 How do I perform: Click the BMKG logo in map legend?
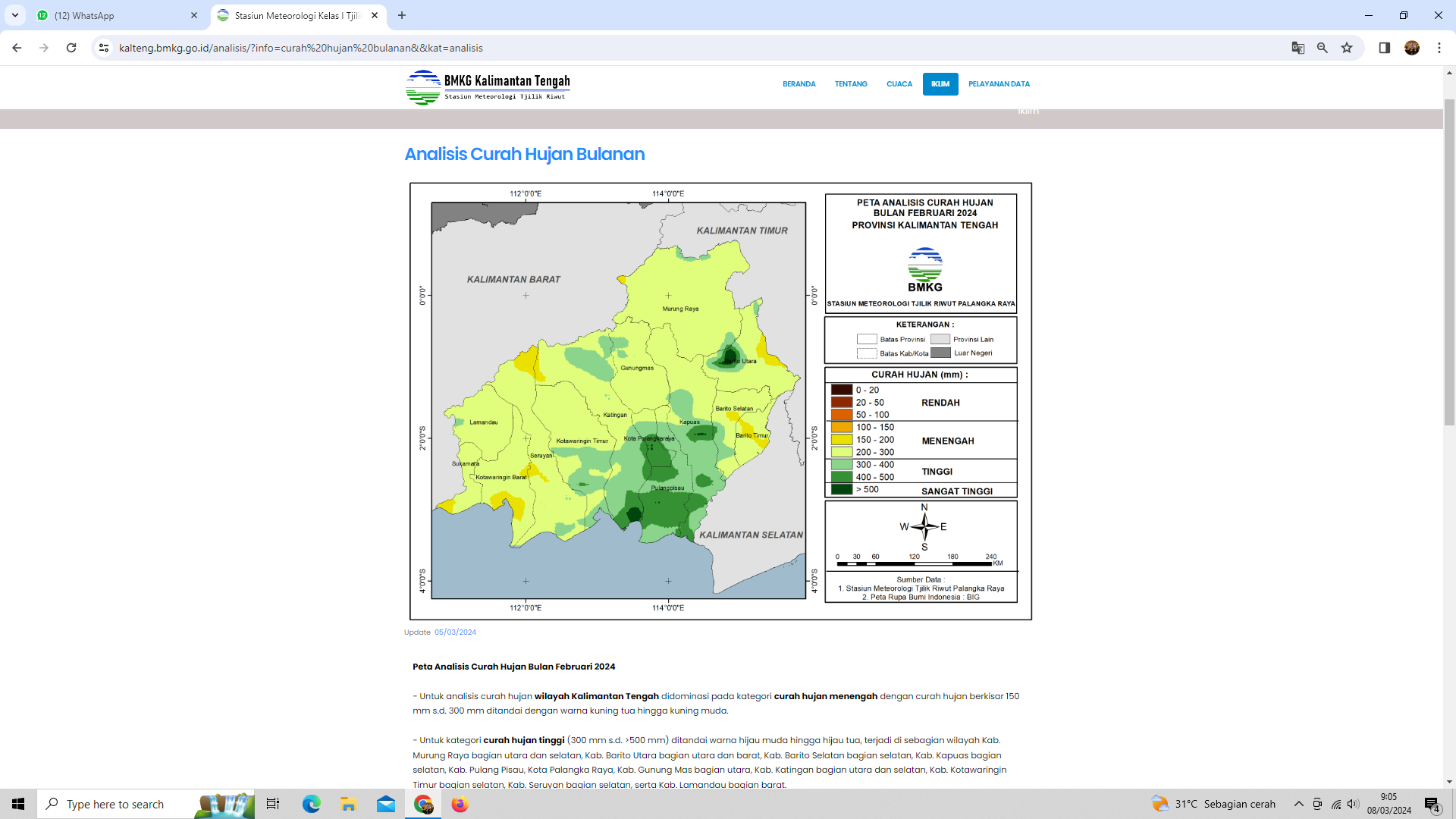tap(924, 270)
